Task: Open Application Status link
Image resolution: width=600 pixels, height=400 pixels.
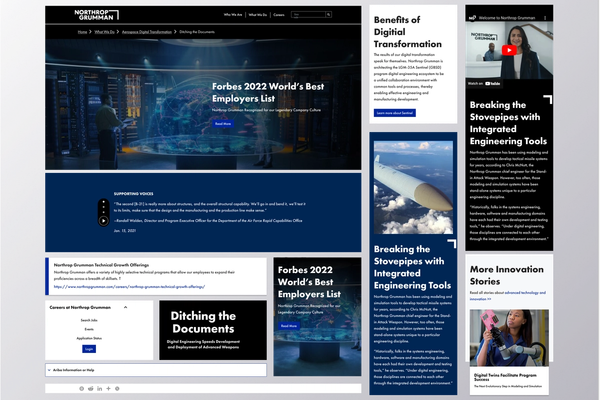Action: (x=89, y=338)
